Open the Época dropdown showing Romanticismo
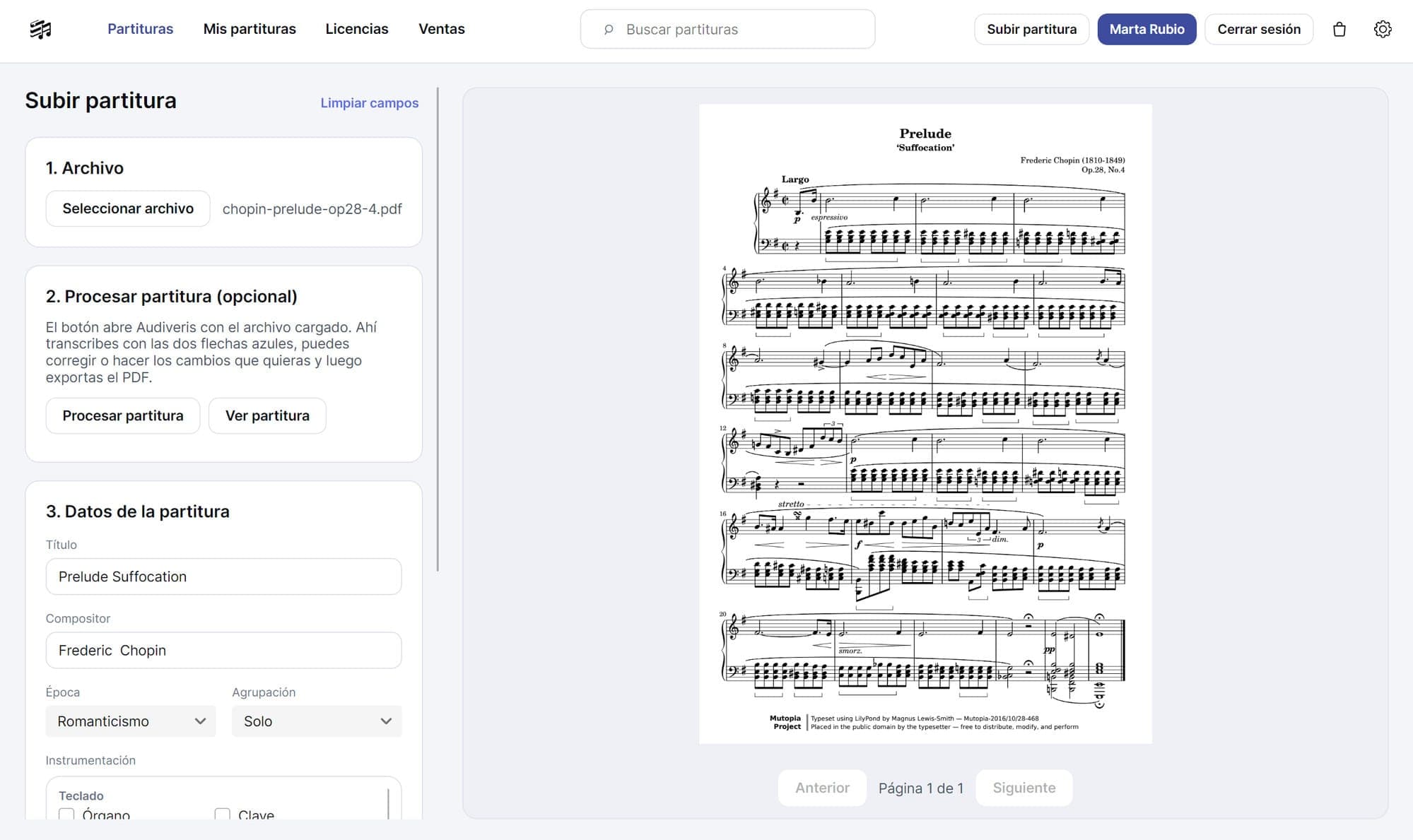This screenshot has height=840, width=1413. pos(131,721)
